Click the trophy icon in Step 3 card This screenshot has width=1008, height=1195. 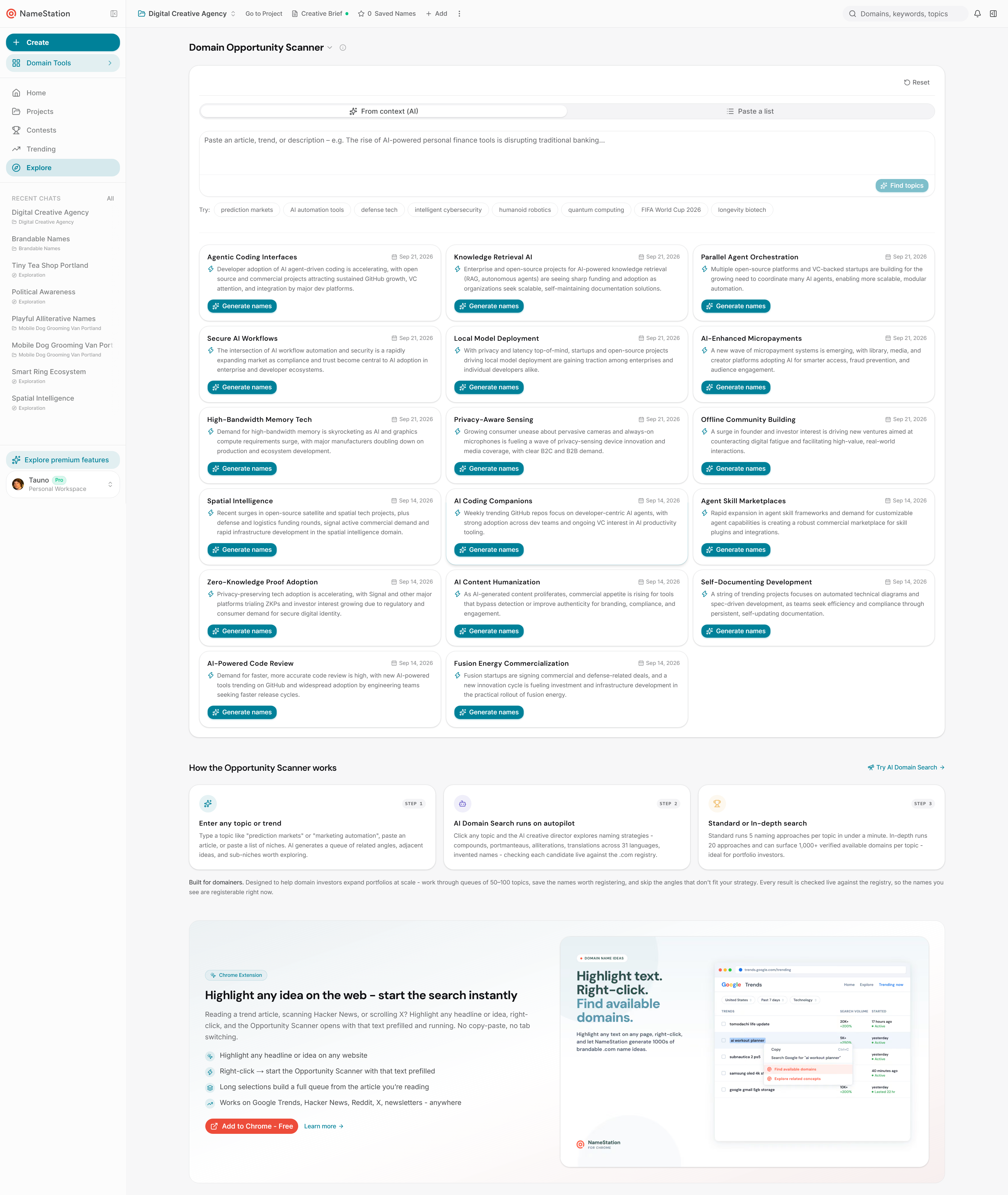click(x=717, y=804)
